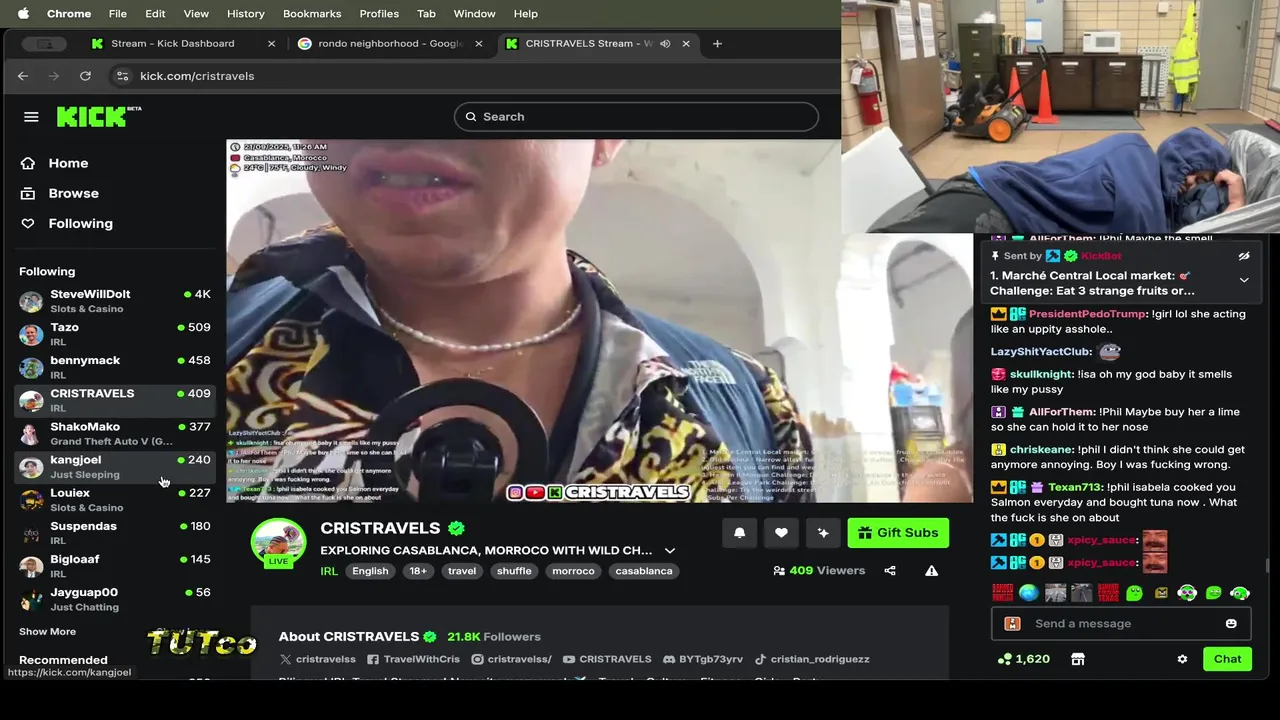Open ShakoMako channel in Following list
This screenshot has height=720, width=1280.
coord(114,433)
